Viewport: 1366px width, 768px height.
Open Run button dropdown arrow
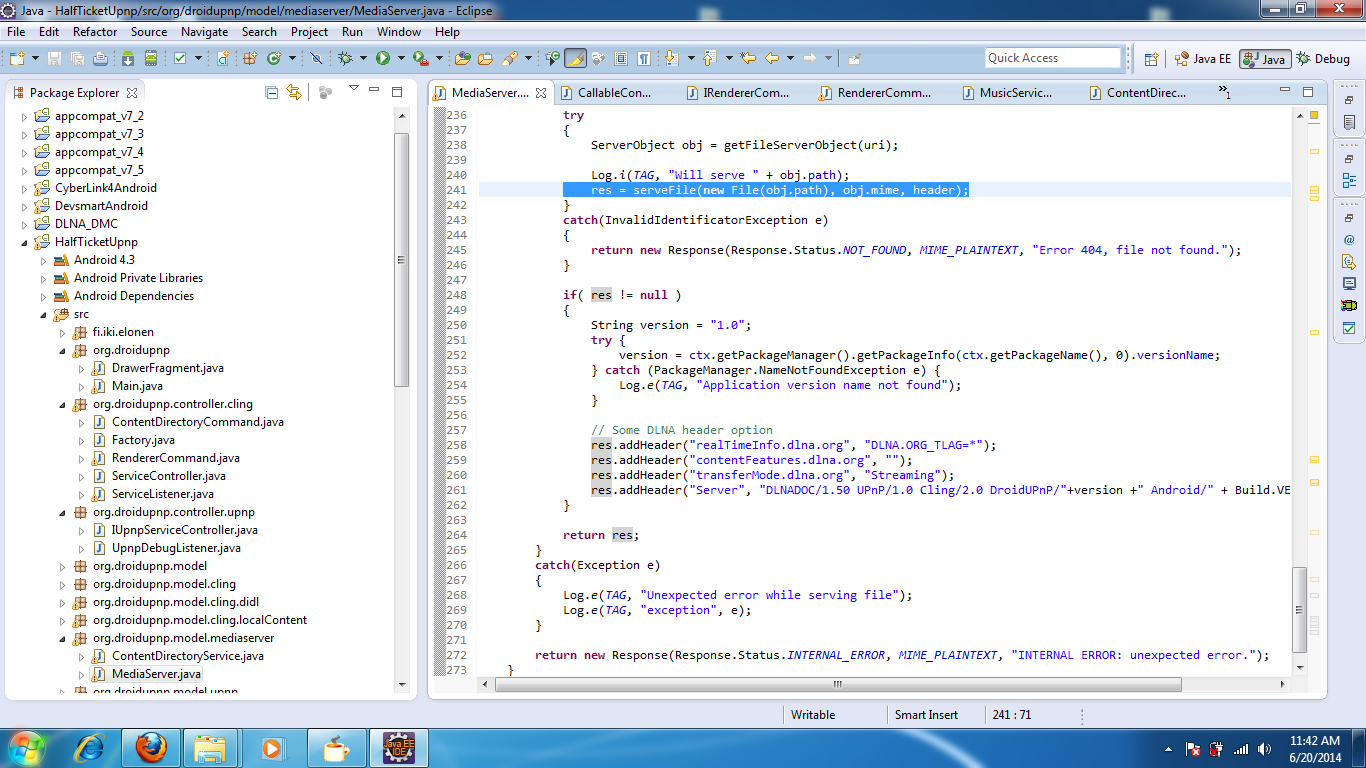(401, 58)
